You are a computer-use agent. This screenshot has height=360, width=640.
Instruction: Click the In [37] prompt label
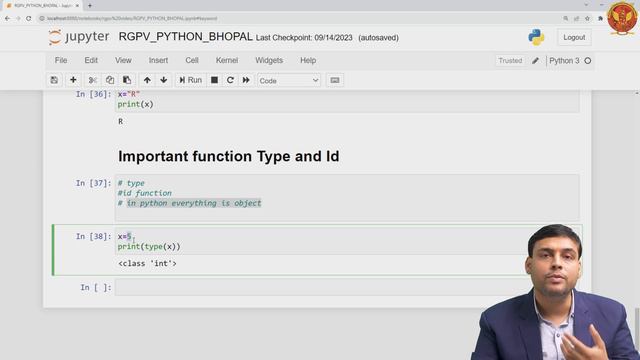[x=93, y=183]
